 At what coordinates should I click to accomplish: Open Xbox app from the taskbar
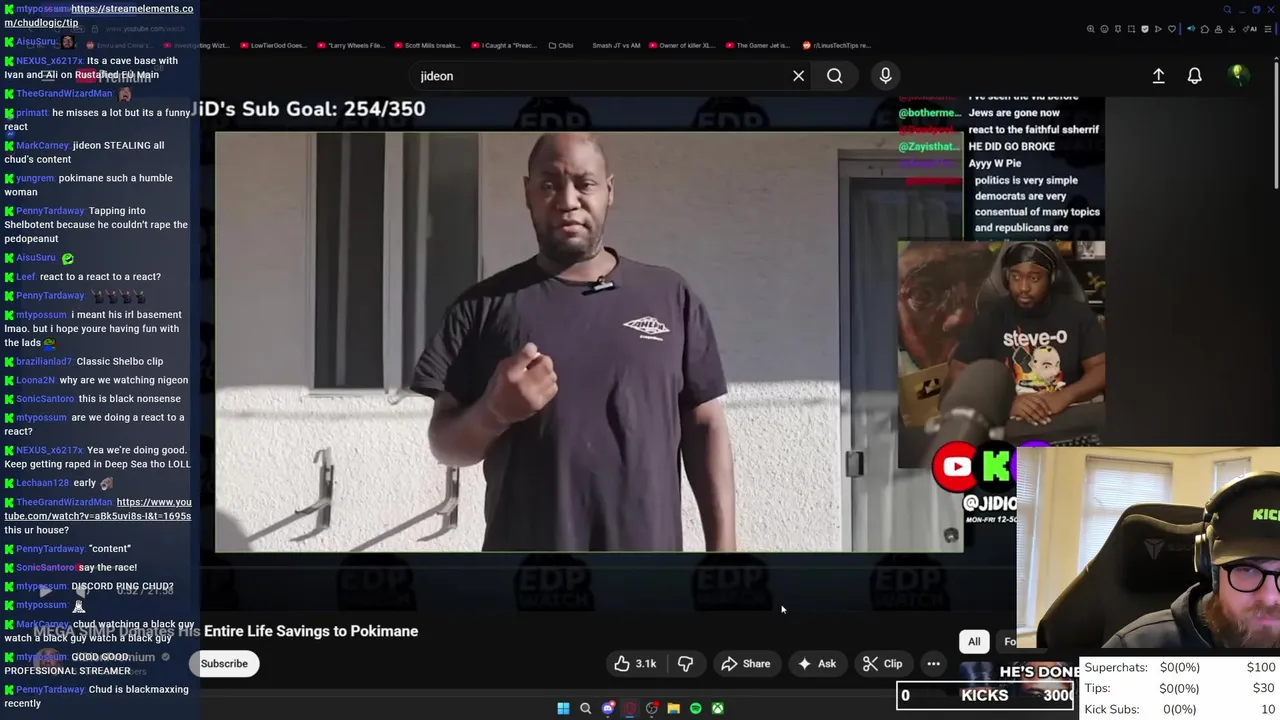[x=717, y=708]
